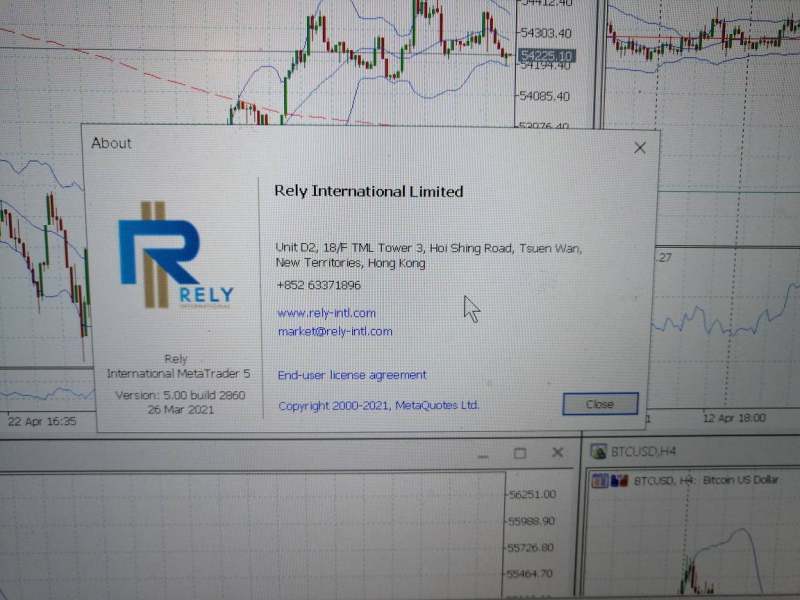
Task: Click the About dialog title
Action: (111, 143)
